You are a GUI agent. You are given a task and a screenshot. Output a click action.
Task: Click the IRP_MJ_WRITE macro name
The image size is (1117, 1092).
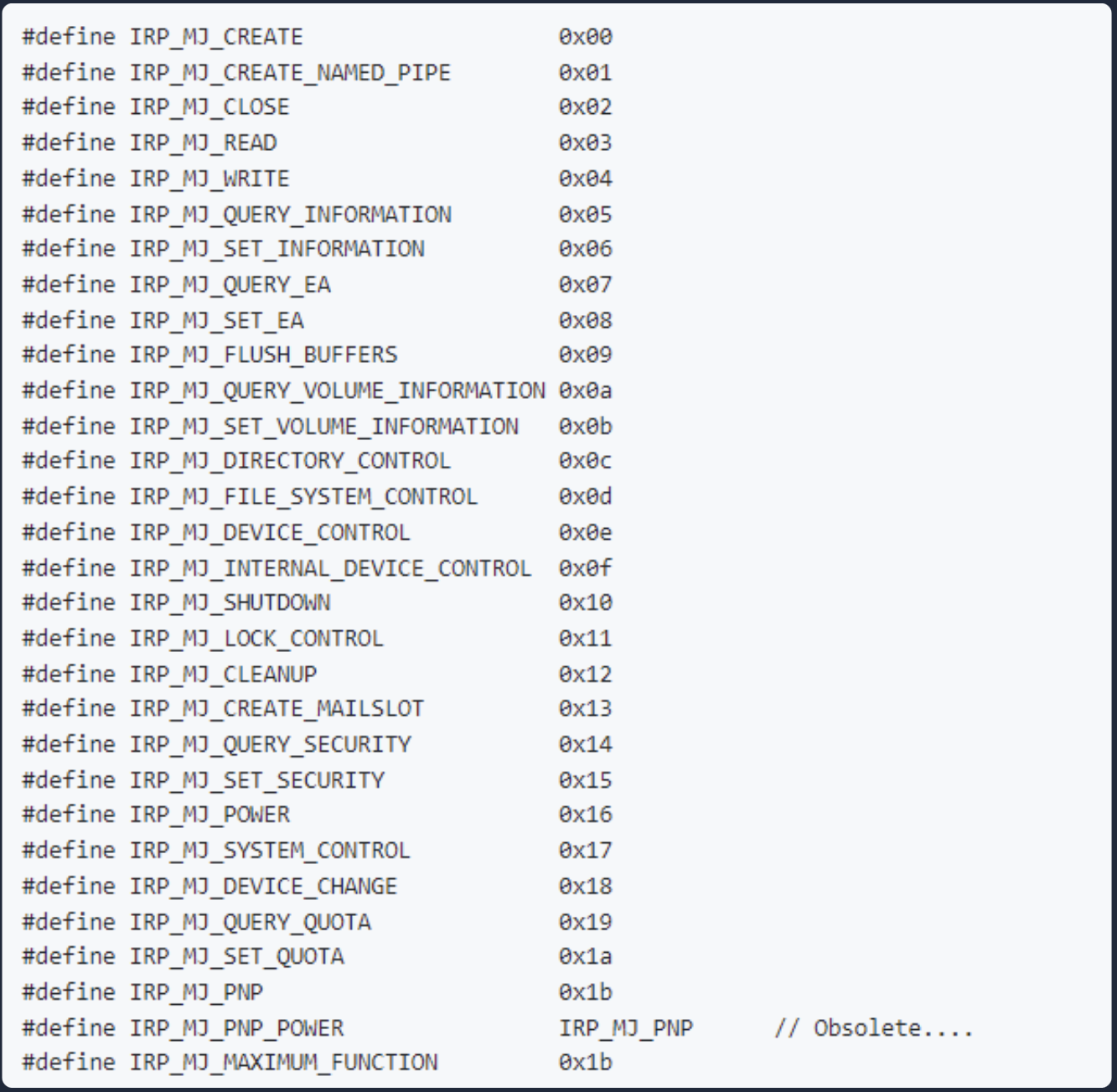[209, 179]
